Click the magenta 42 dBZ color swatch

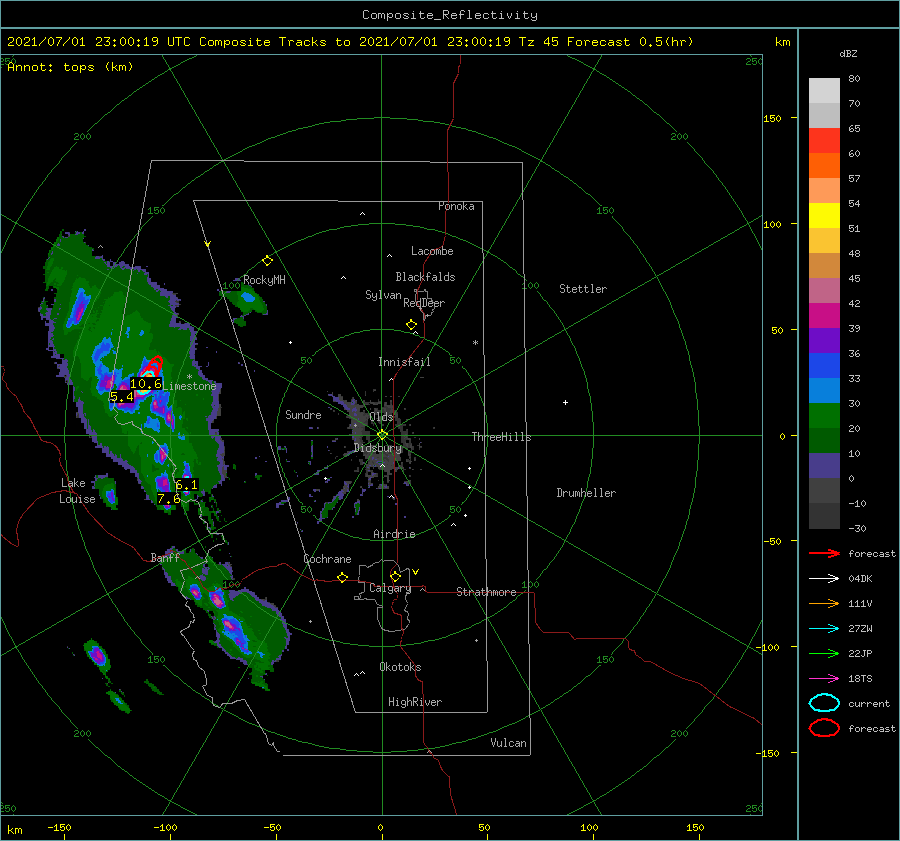[824, 315]
